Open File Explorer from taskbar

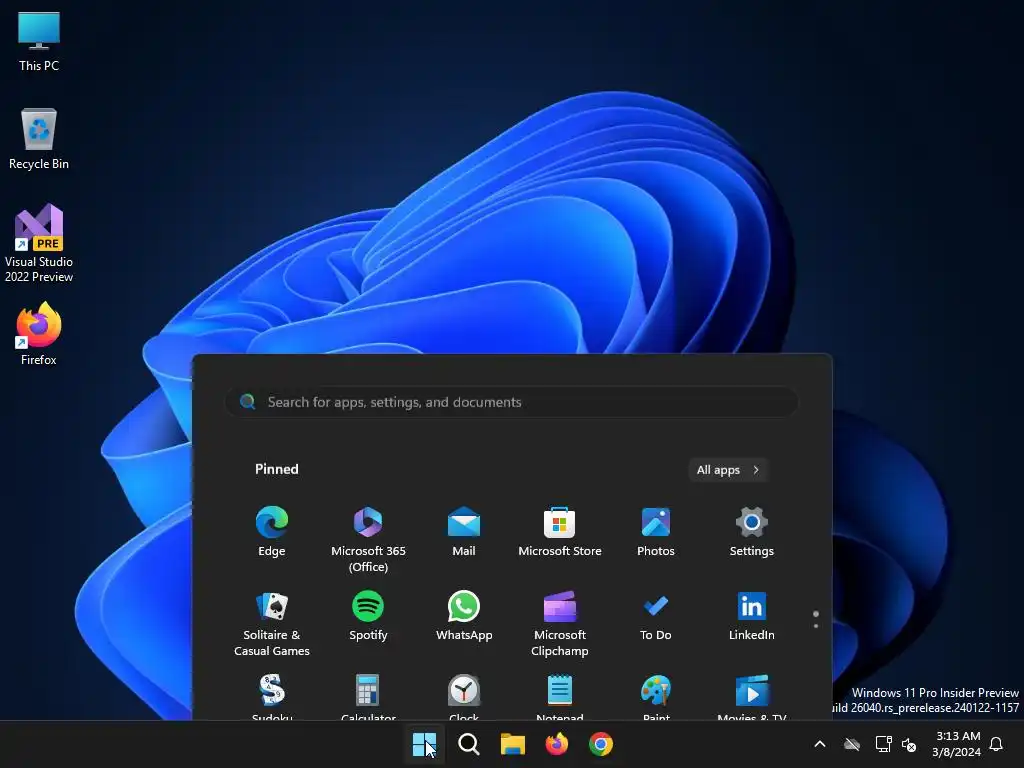(x=513, y=744)
